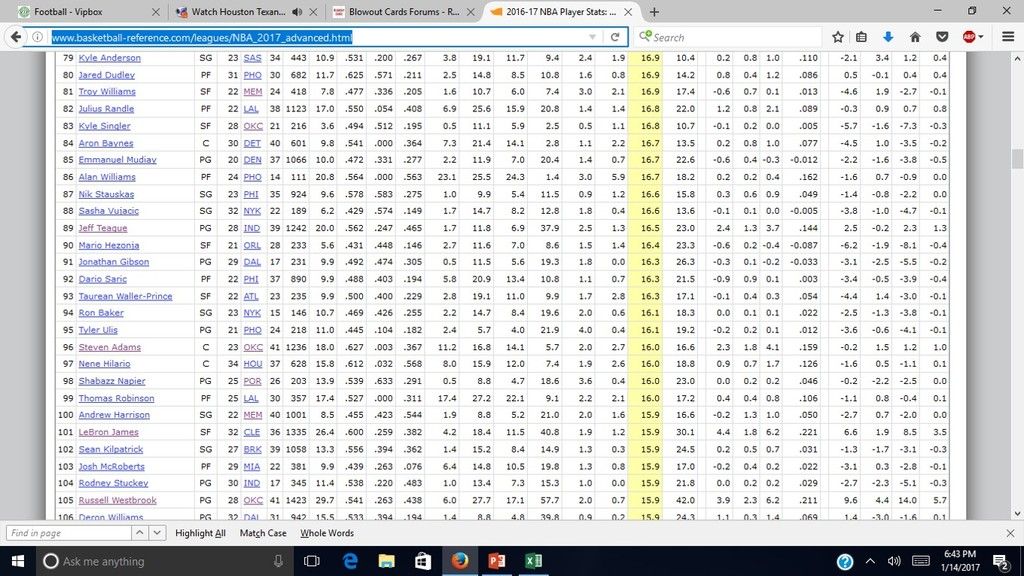Open the Adblock Plus dropdown arrow
Viewport: 1024px width, 576px height.
[x=981, y=37]
